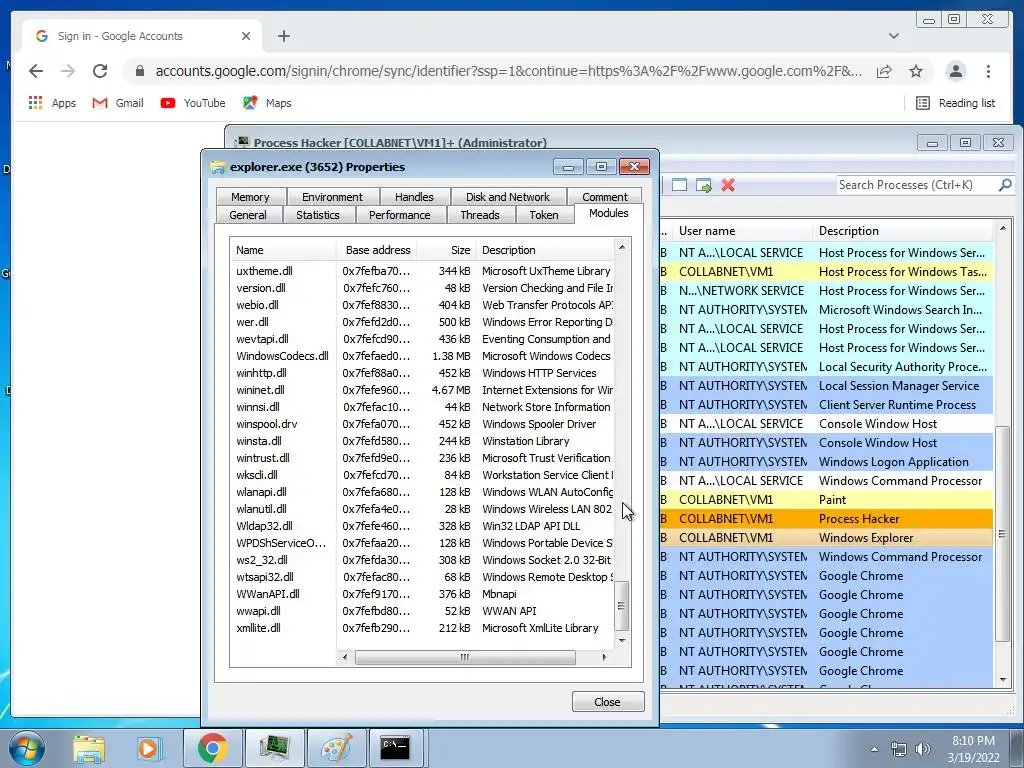Click modules list scroll-up arrow
Screen dimensions: 1024x768
622,248
